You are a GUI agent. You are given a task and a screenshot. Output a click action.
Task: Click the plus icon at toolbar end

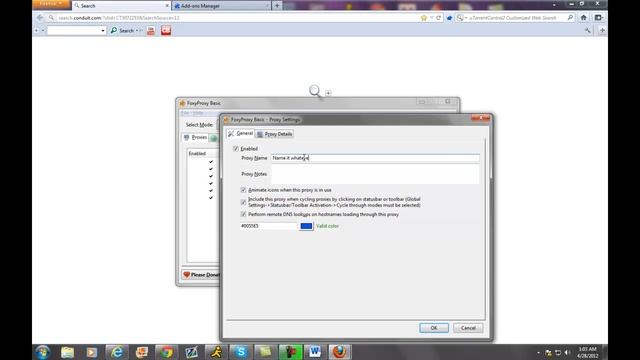click(602, 31)
